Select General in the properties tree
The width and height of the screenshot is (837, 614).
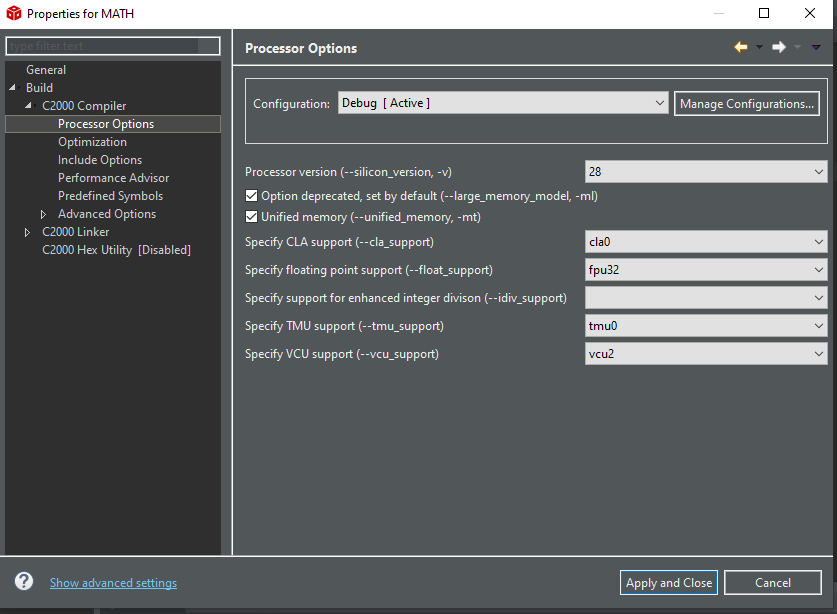click(46, 70)
